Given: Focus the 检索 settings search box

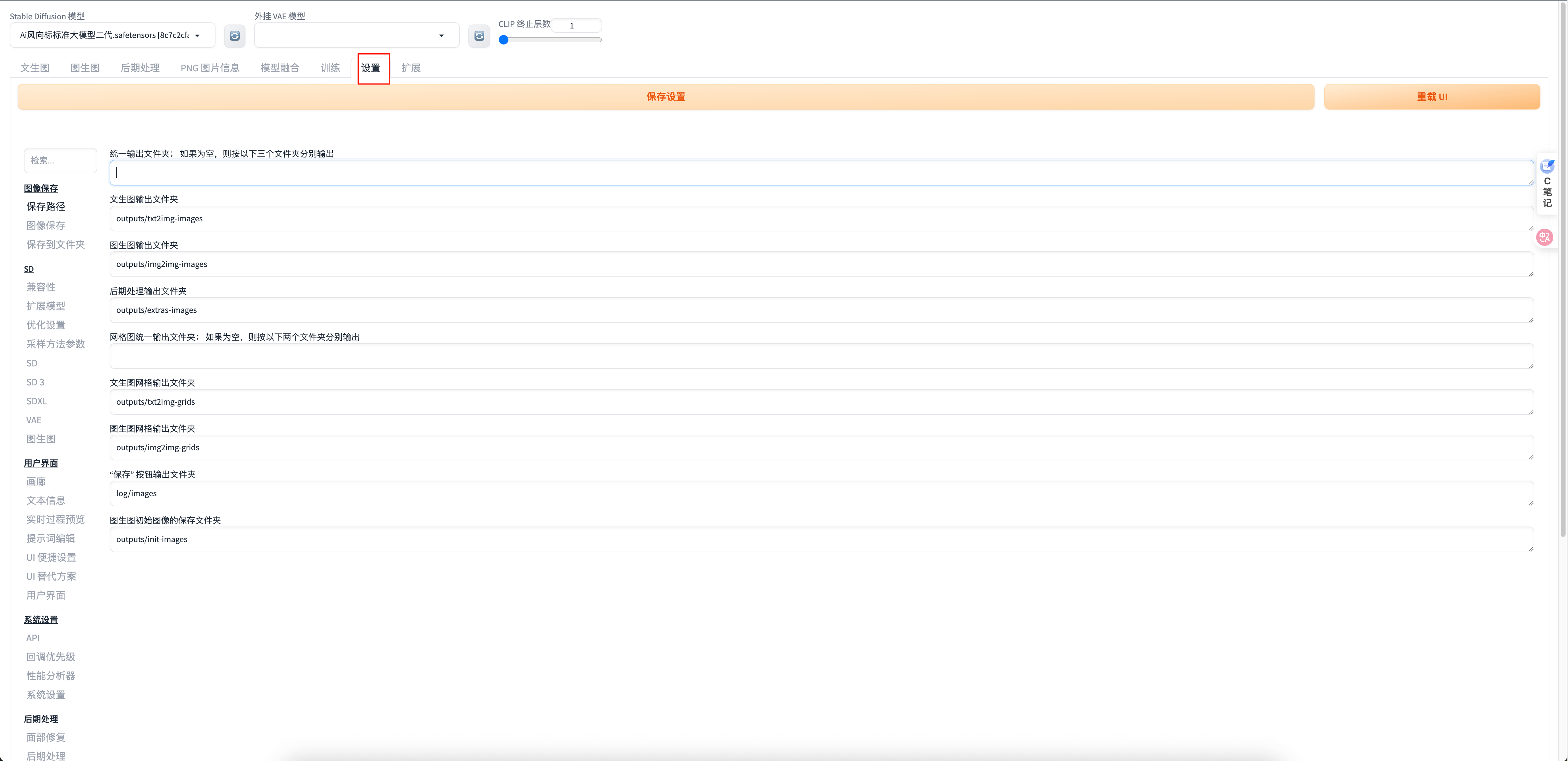Looking at the screenshot, I should pyautogui.click(x=60, y=161).
